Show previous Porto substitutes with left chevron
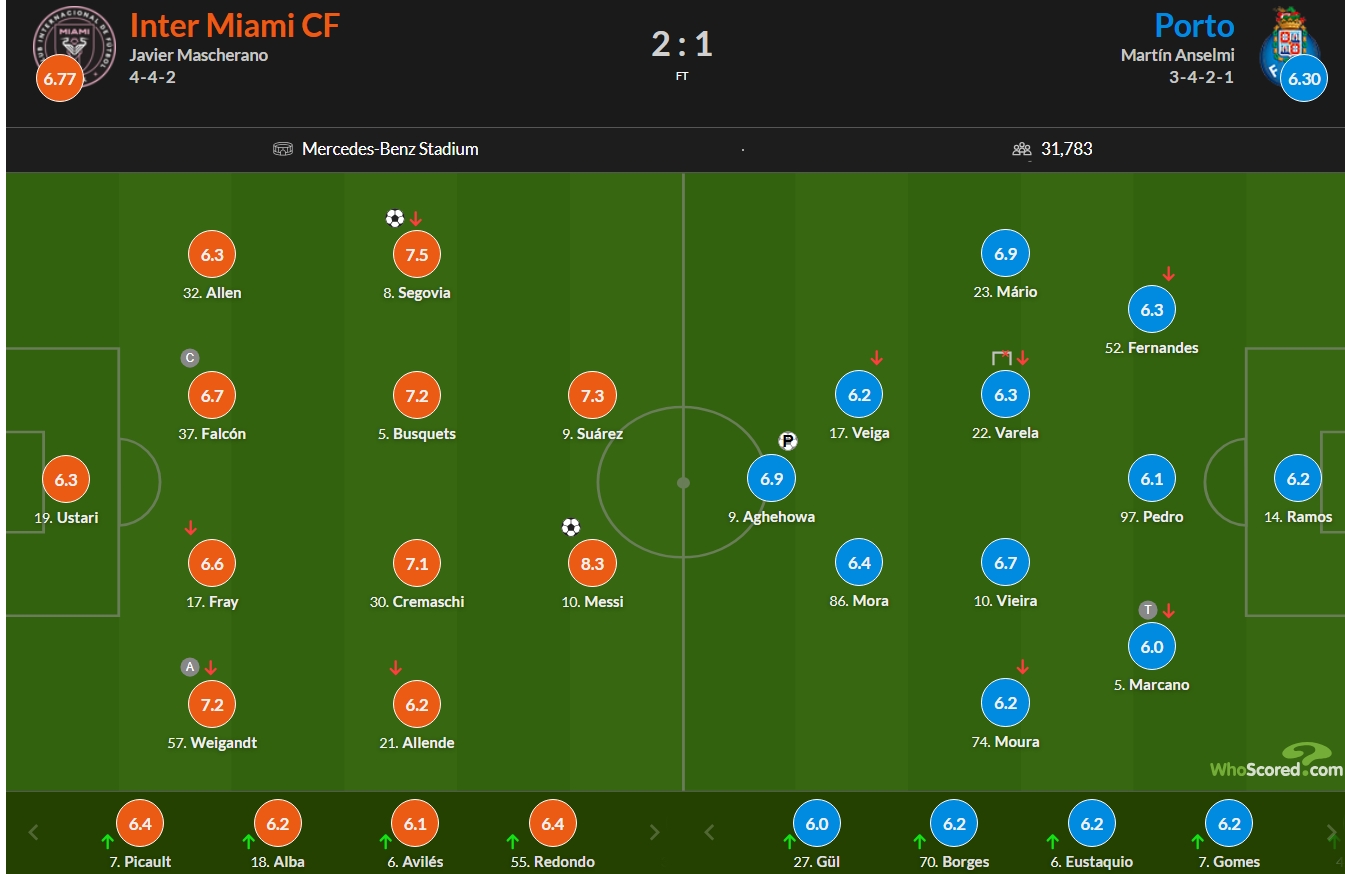The width and height of the screenshot is (1345, 874). tap(710, 832)
